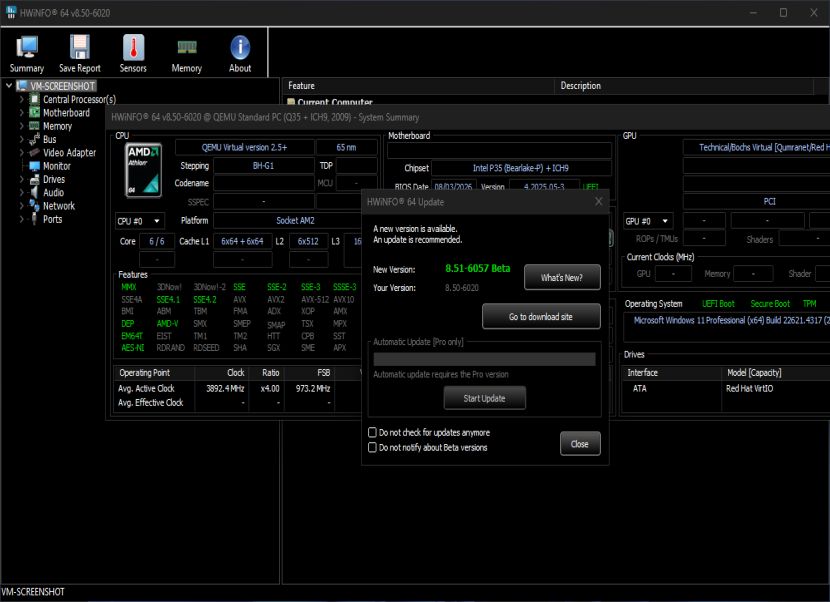
Task: Close the HWiNFO 64 Update dialog
Action: [x=599, y=202]
